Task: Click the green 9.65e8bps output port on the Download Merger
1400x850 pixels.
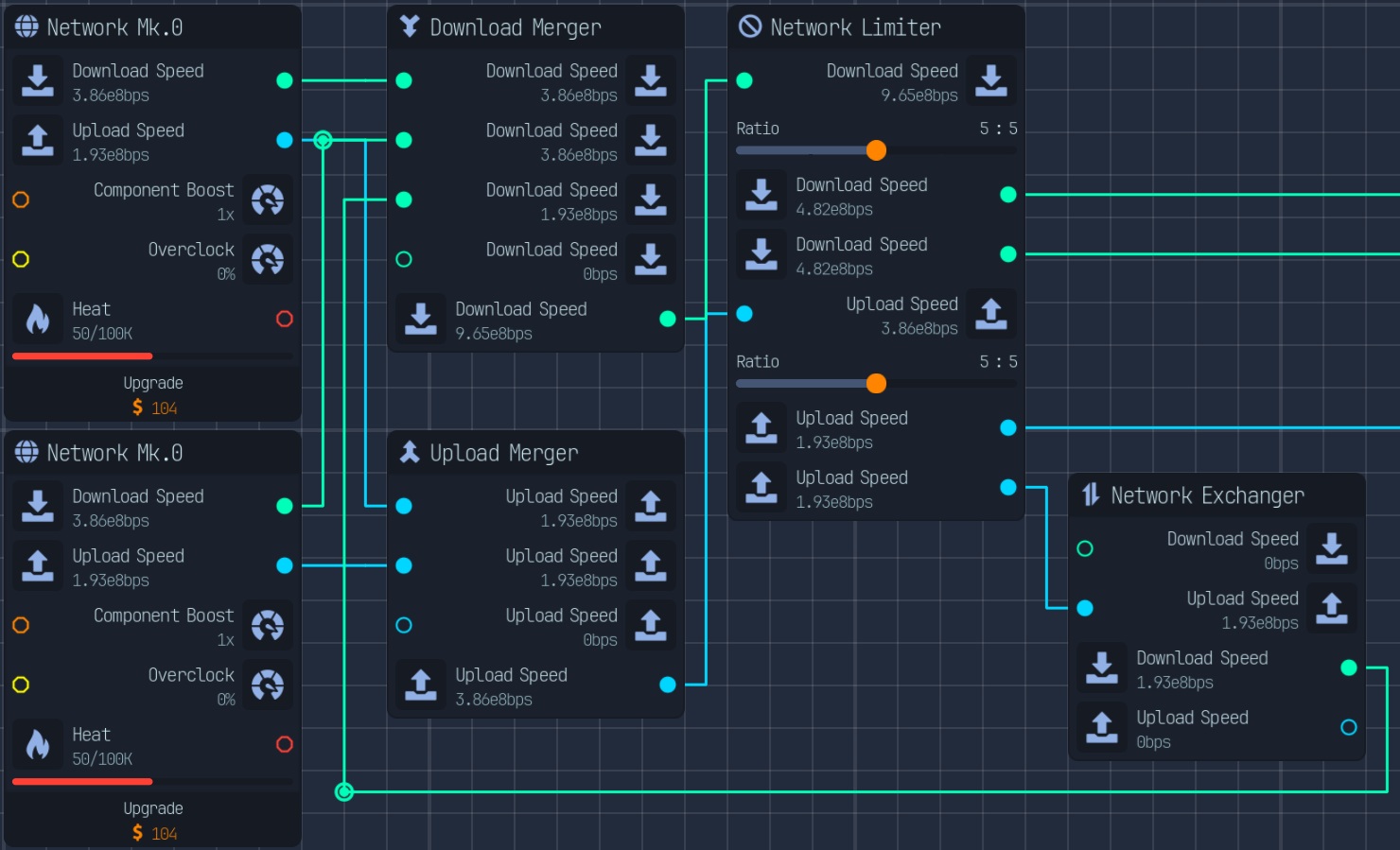Action: point(668,319)
